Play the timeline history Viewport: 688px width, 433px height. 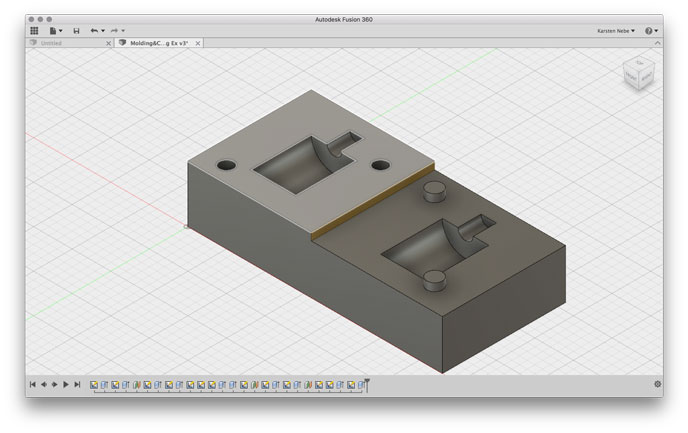66,384
